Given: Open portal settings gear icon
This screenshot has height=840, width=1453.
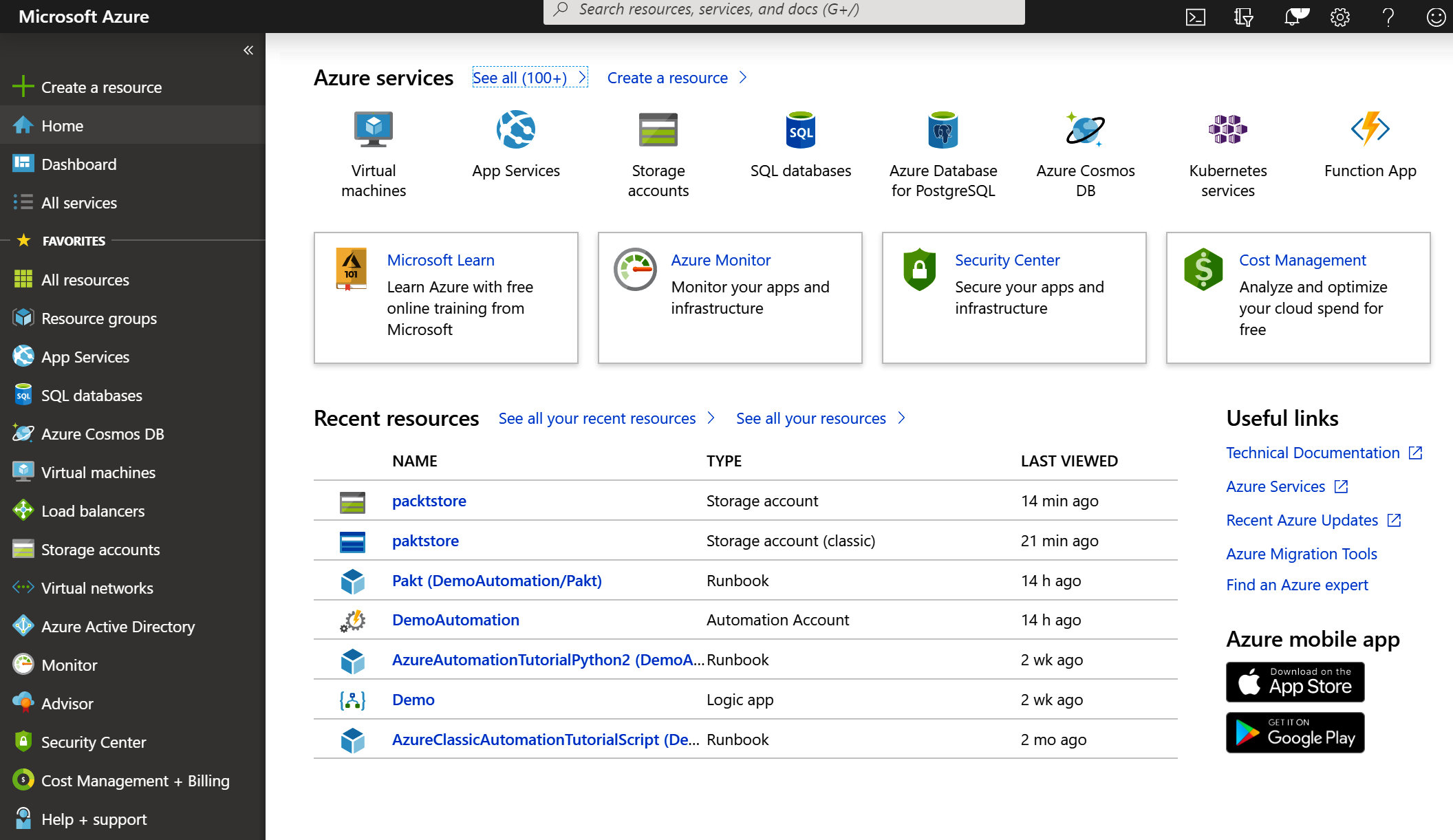Looking at the screenshot, I should tap(1340, 17).
